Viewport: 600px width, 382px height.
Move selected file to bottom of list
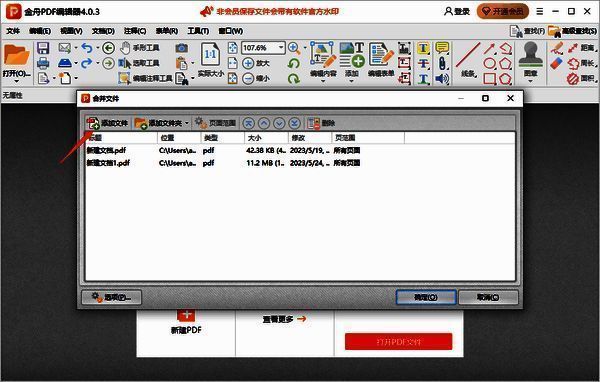click(294, 123)
